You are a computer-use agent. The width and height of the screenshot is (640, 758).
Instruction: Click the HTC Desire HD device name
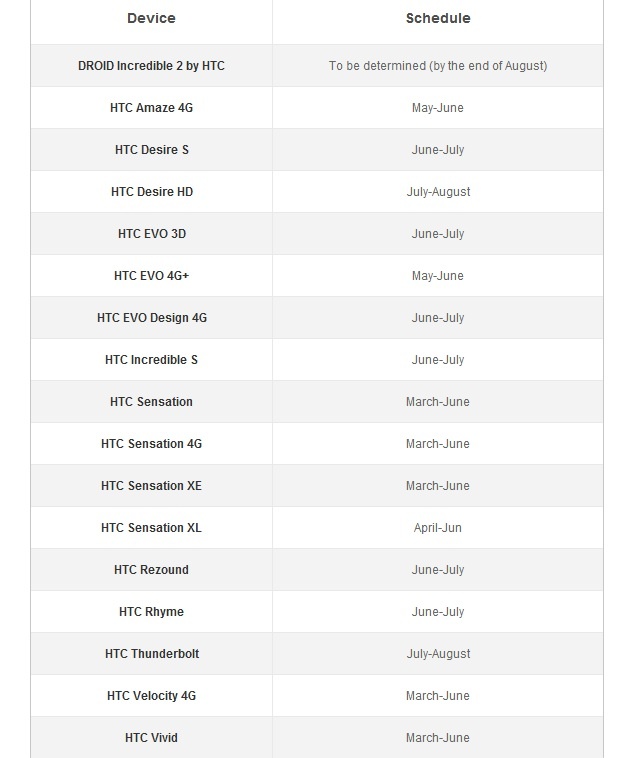click(151, 192)
